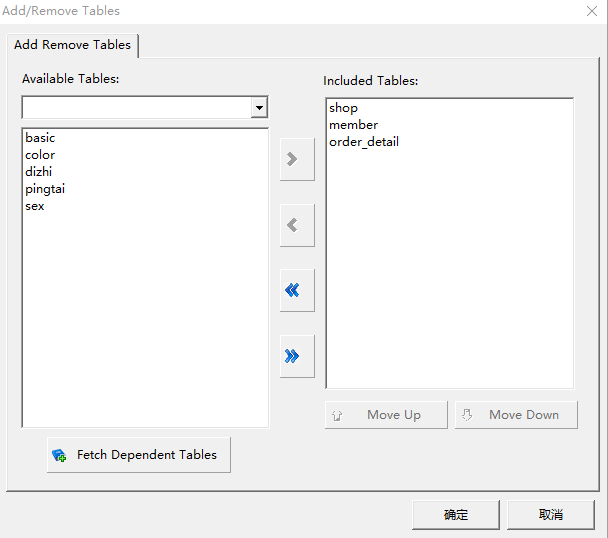
Task: Select the color table entry
Action: click(x=41, y=155)
